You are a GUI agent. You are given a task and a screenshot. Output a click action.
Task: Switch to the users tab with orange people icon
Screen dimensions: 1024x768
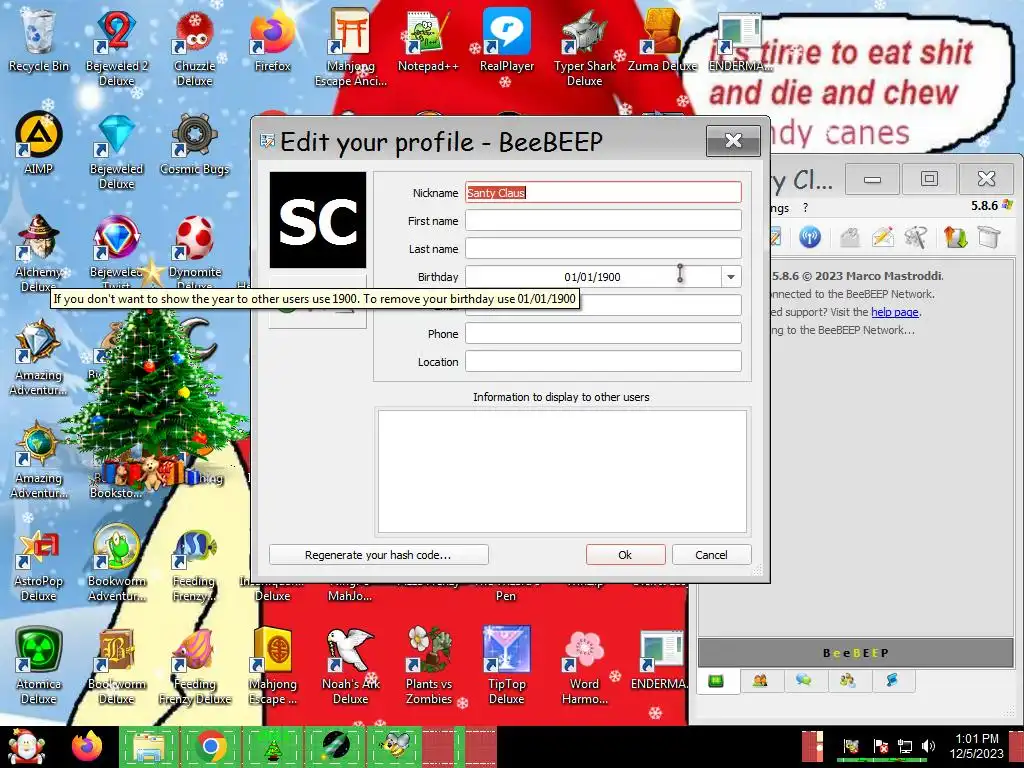pyautogui.click(x=760, y=681)
